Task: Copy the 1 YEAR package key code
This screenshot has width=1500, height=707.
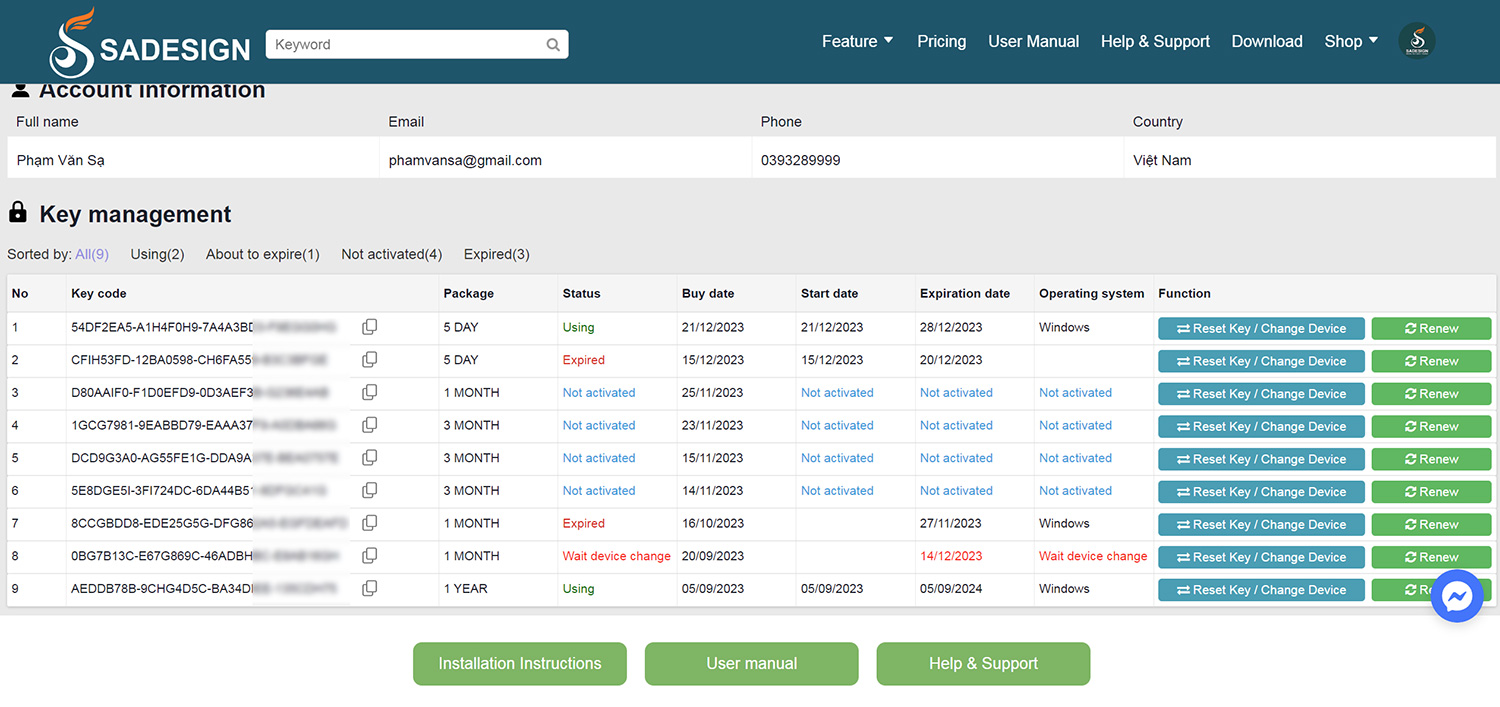Action: coord(369,589)
